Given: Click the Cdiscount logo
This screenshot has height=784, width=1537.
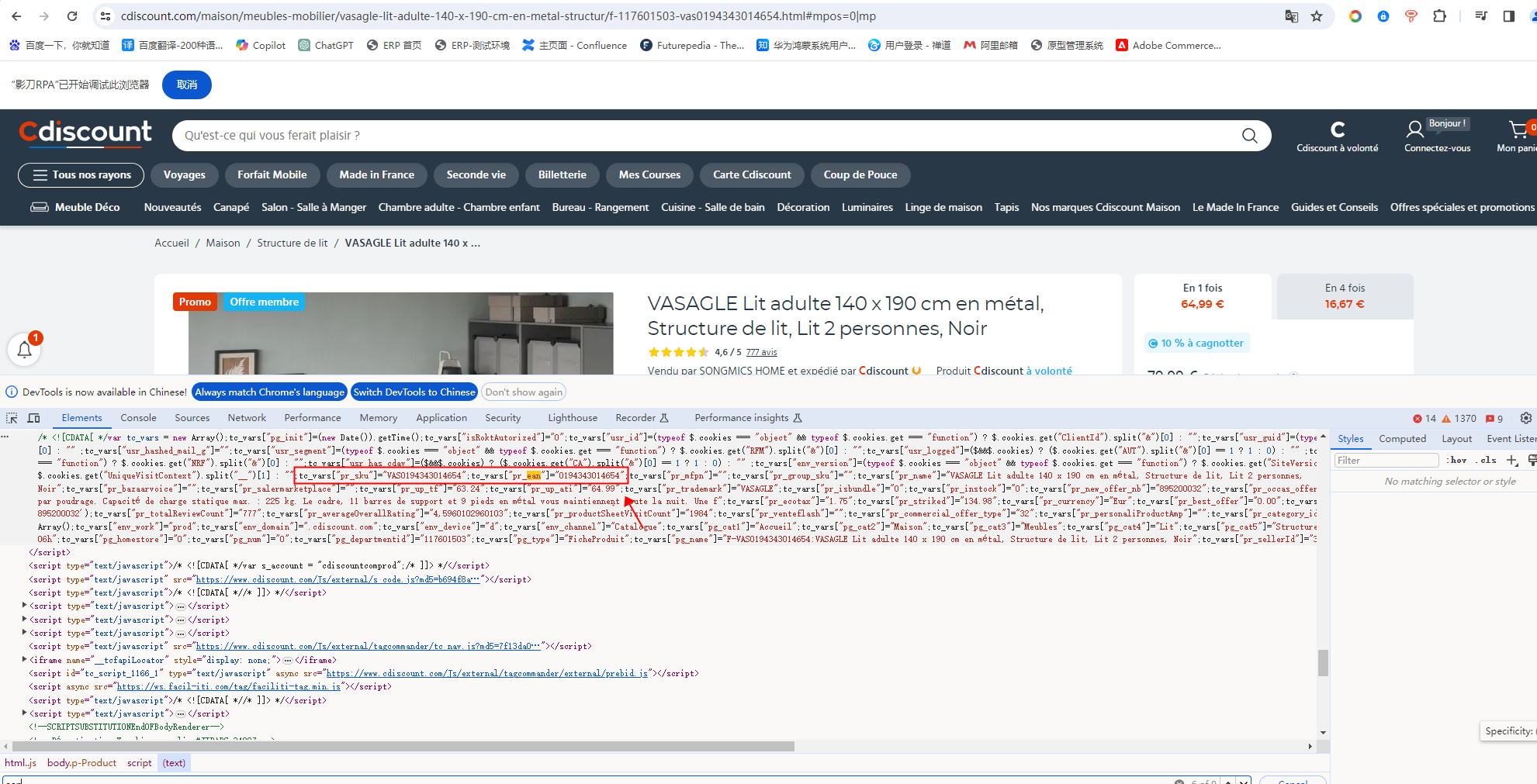Looking at the screenshot, I should pos(85,133).
